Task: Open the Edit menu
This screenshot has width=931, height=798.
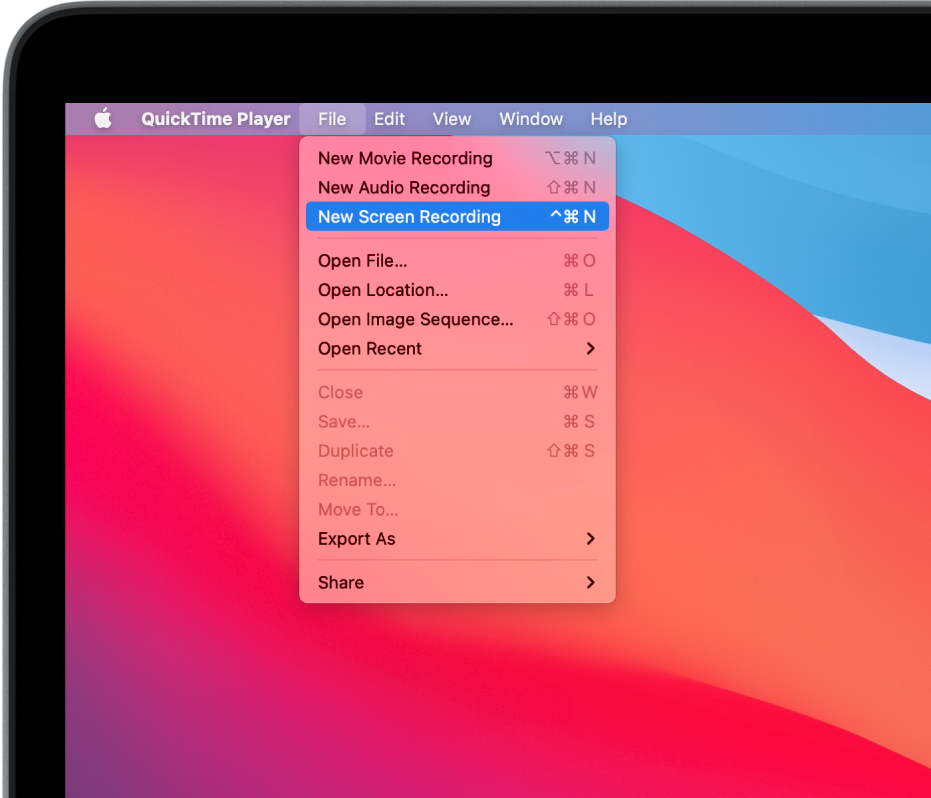Action: tap(389, 119)
